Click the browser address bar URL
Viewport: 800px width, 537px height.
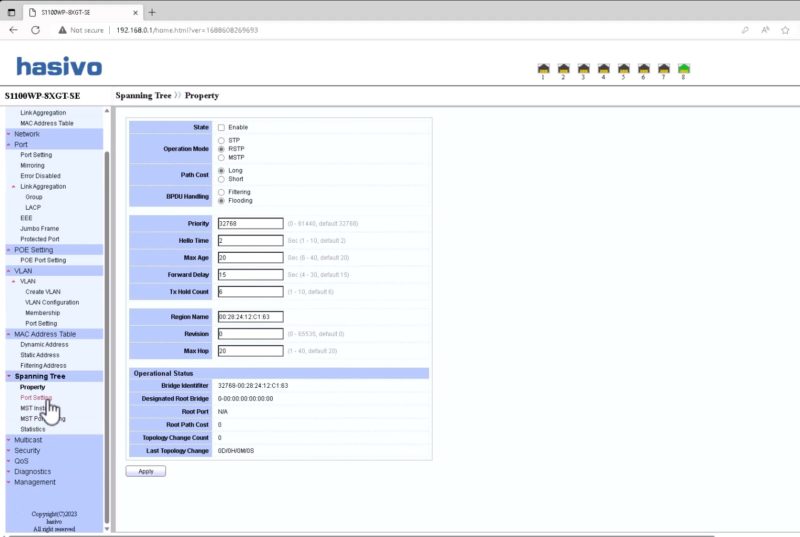click(x=187, y=30)
